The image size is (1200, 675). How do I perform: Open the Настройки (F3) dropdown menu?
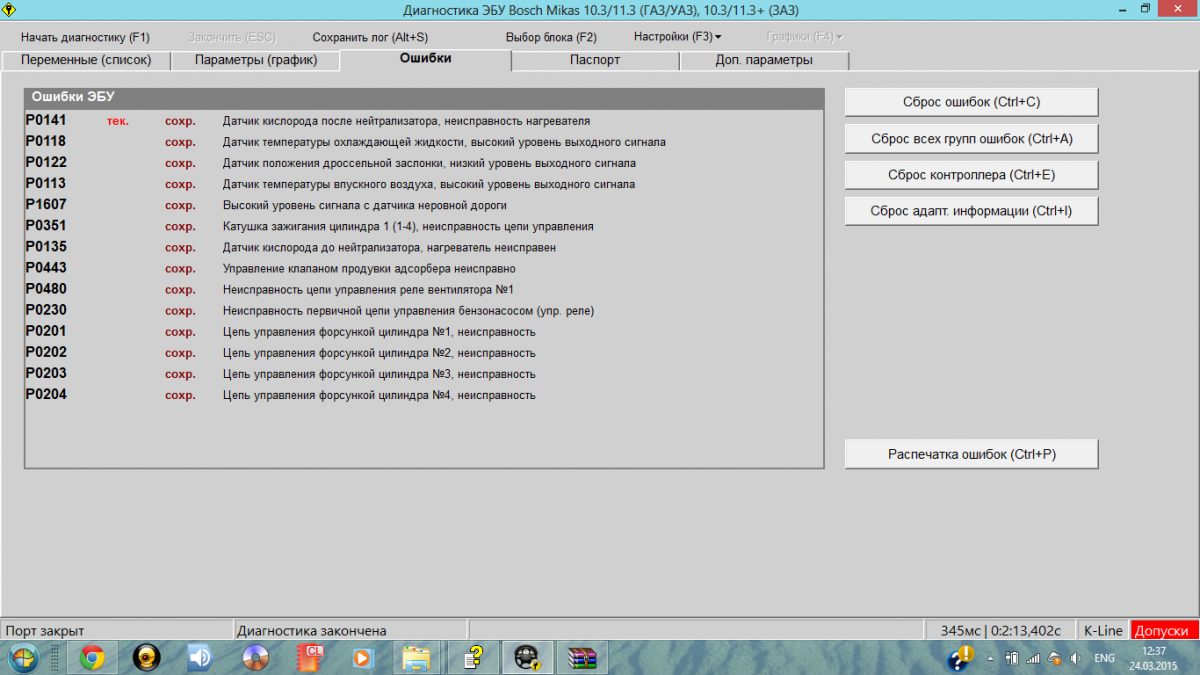[x=677, y=37]
